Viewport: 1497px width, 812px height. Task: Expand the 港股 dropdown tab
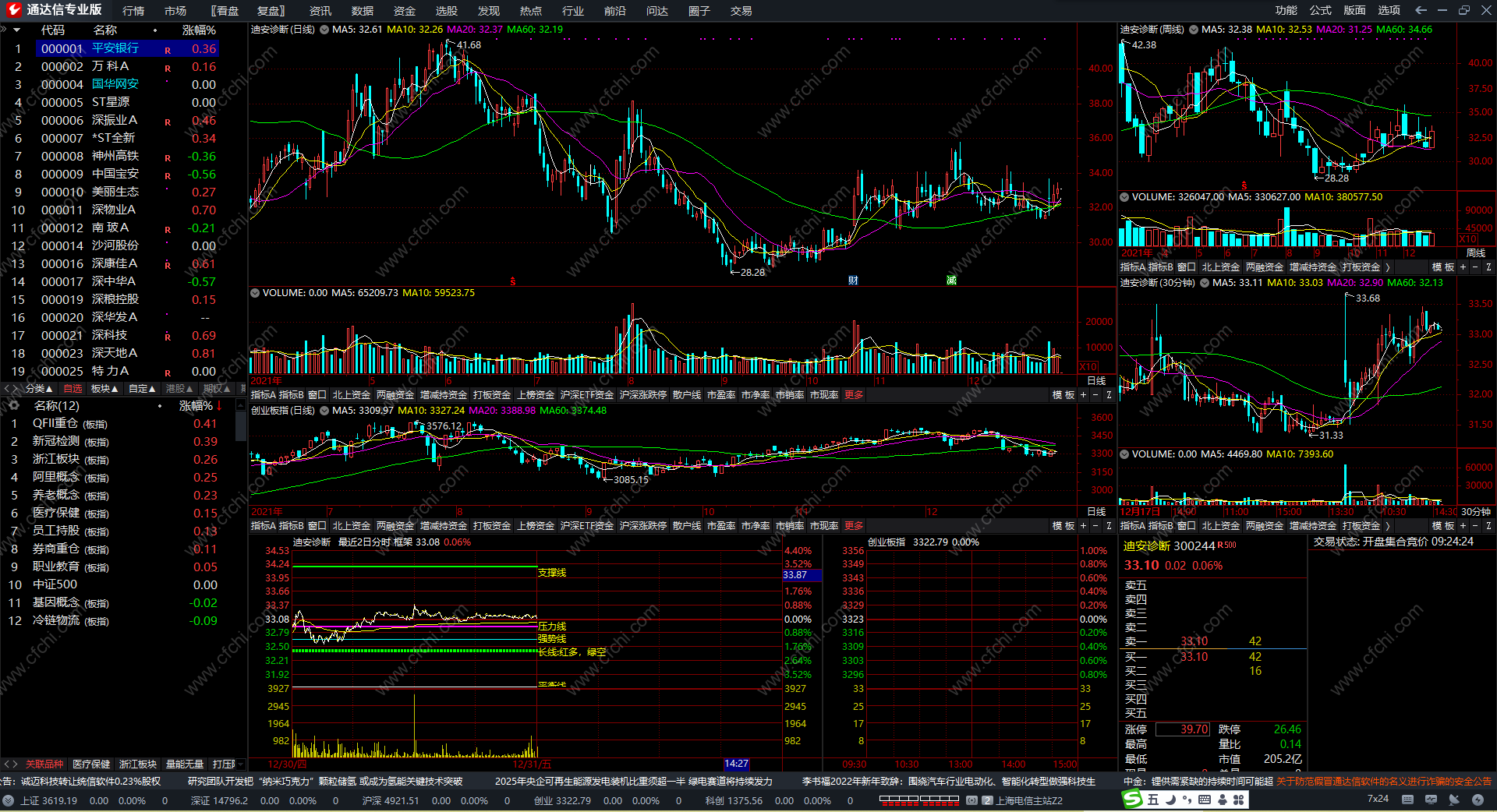click(x=179, y=389)
